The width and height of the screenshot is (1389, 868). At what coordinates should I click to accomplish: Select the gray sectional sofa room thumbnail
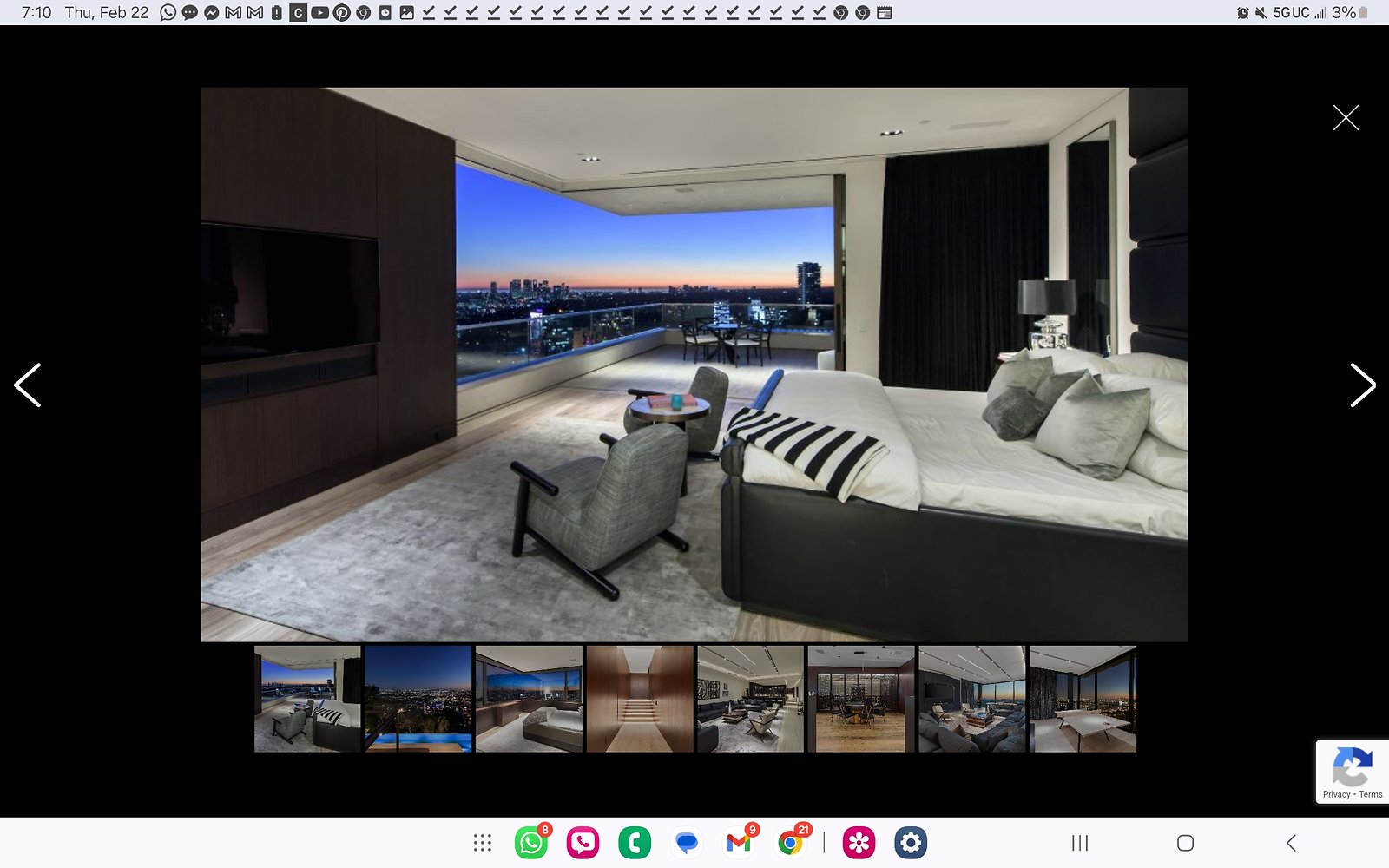tap(971, 699)
